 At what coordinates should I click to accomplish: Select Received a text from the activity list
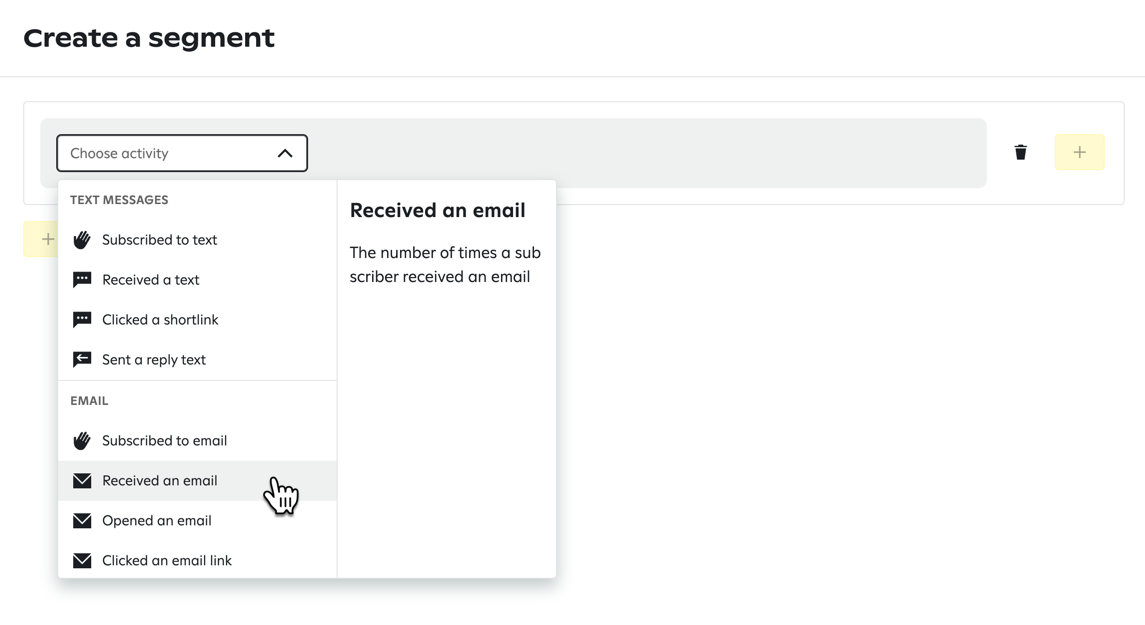pos(149,279)
